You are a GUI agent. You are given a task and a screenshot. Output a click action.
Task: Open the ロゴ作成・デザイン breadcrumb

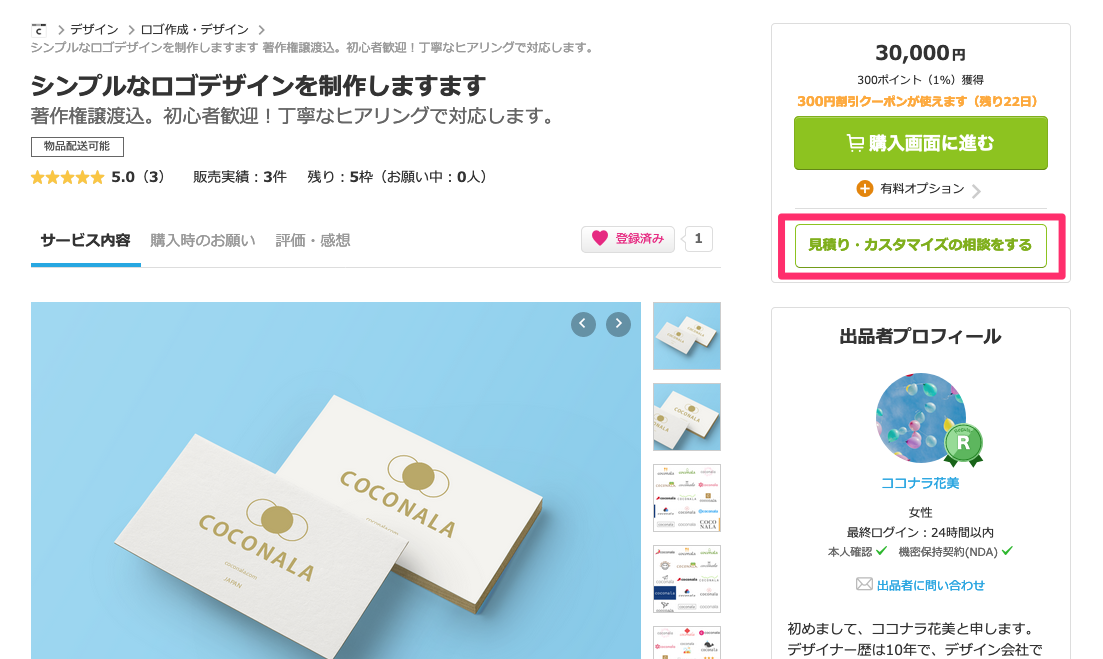tap(195, 30)
